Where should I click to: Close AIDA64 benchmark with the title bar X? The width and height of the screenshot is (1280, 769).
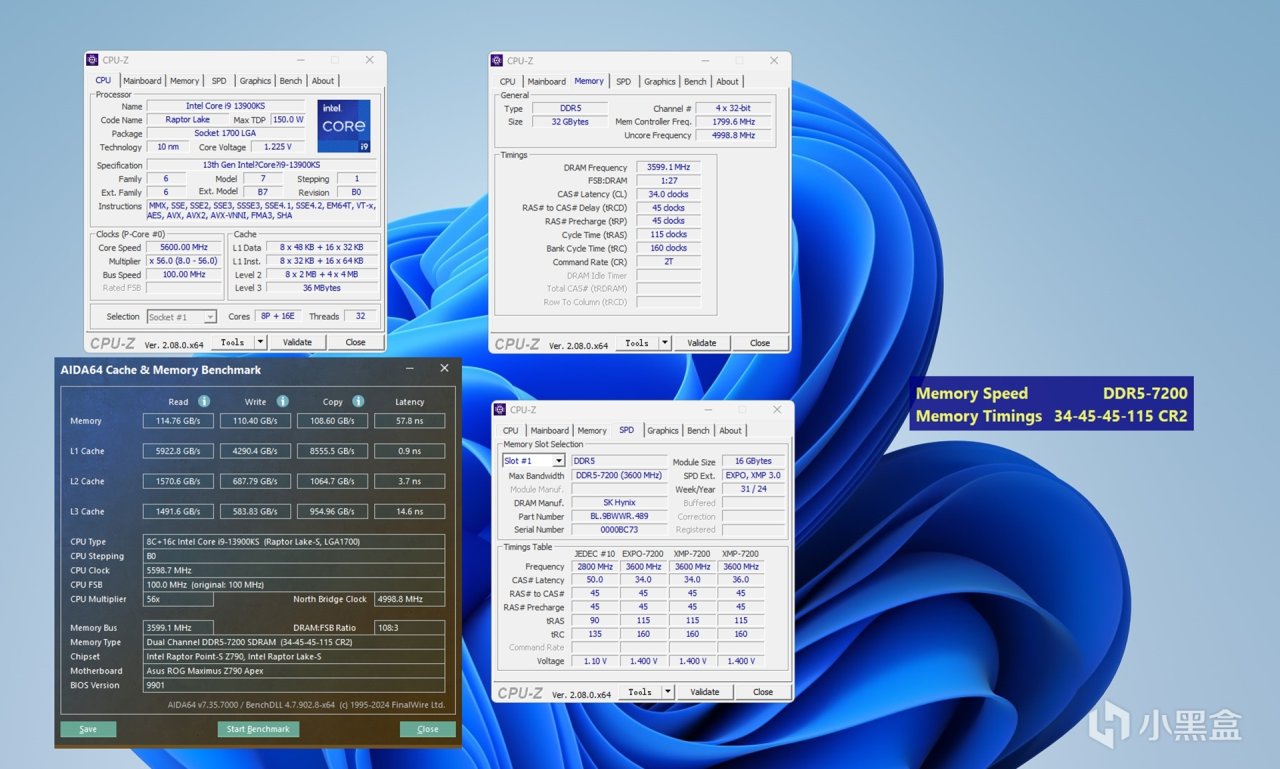click(x=445, y=369)
